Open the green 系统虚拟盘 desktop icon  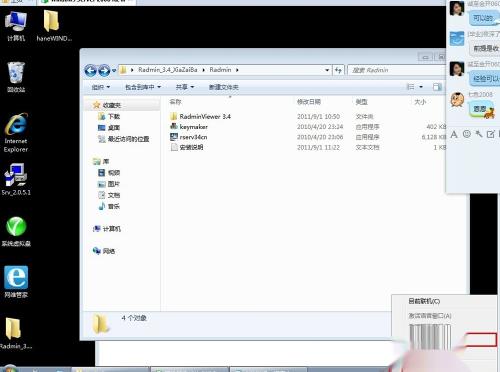(16, 231)
